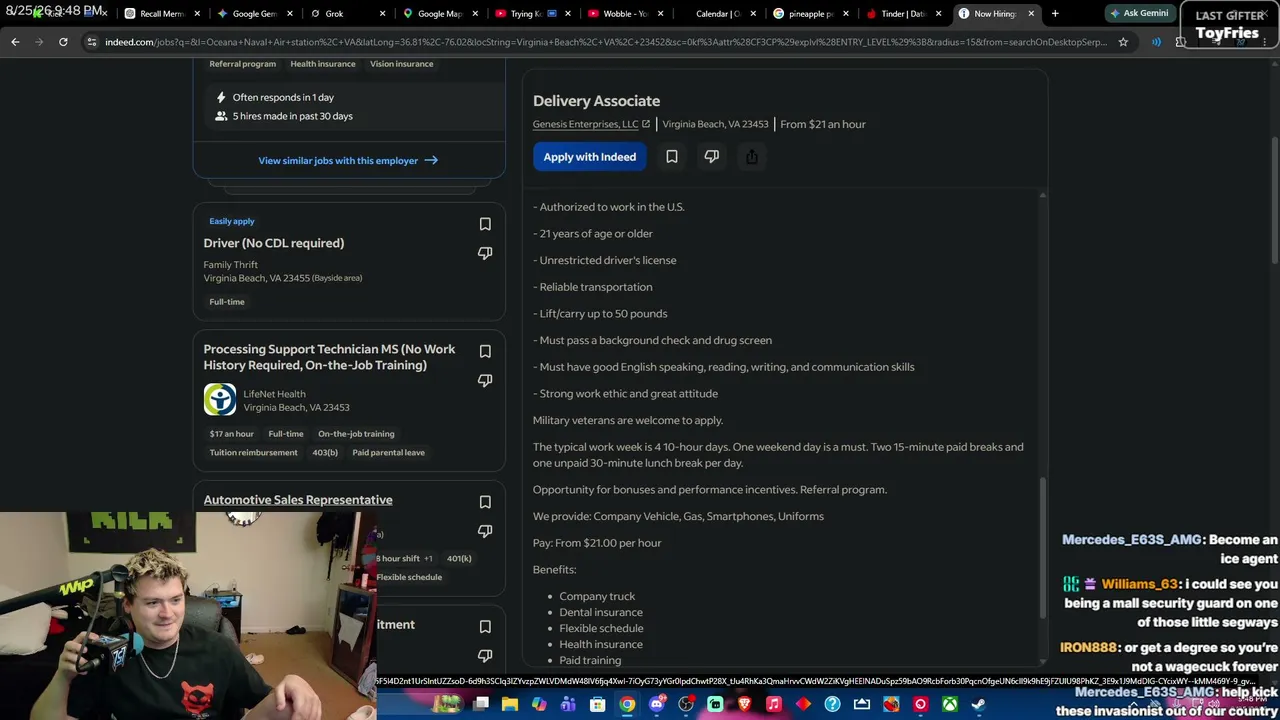Open Automotive Sales Representative listing
Screen dimensions: 1280x720
(298, 500)
